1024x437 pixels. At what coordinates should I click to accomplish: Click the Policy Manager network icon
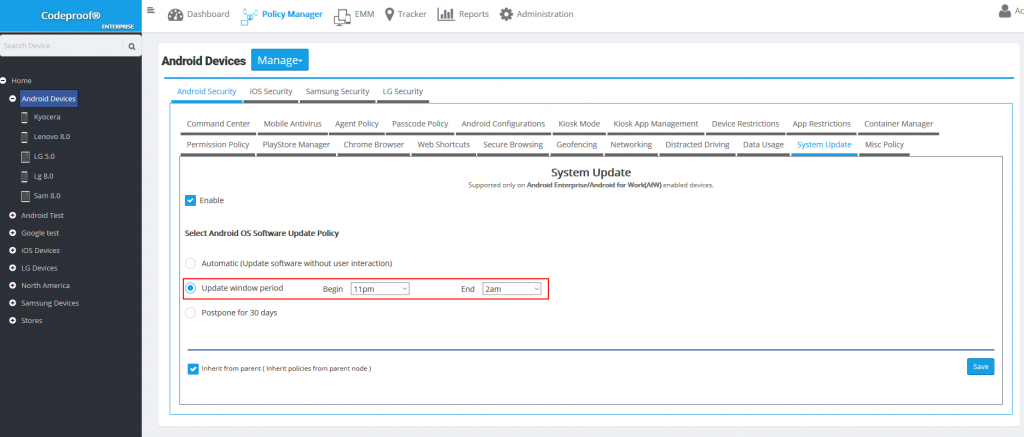click(x=249, y=16)
